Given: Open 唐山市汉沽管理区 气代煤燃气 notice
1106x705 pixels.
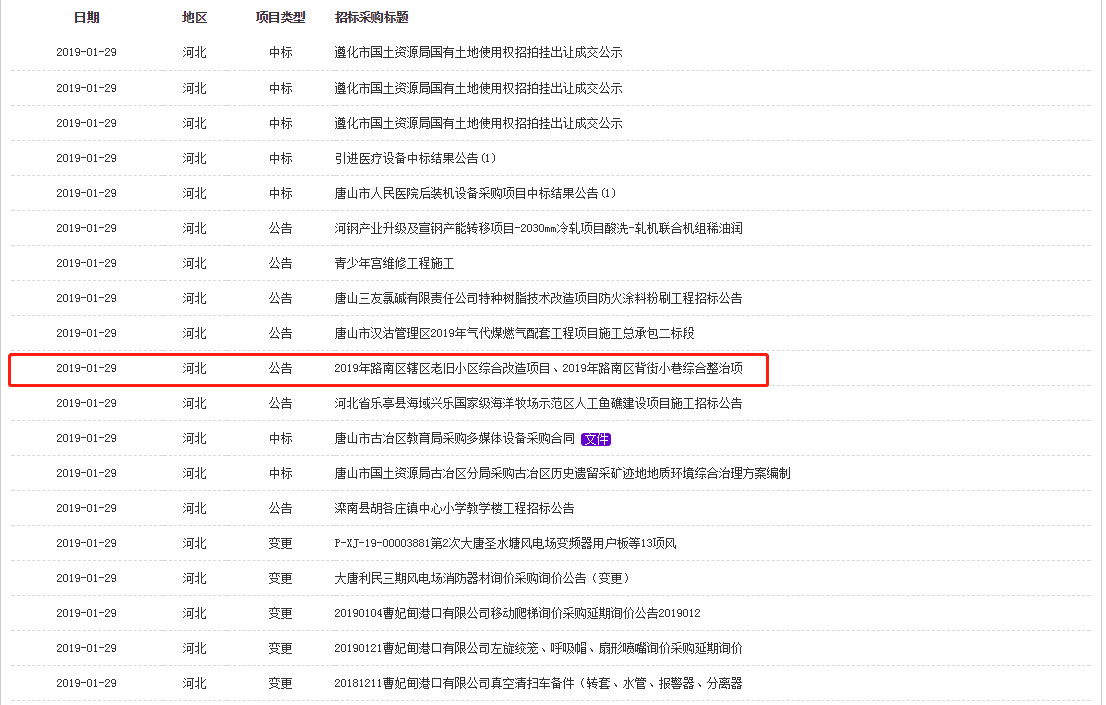Looking at the screenshot, I should (514, 333).
